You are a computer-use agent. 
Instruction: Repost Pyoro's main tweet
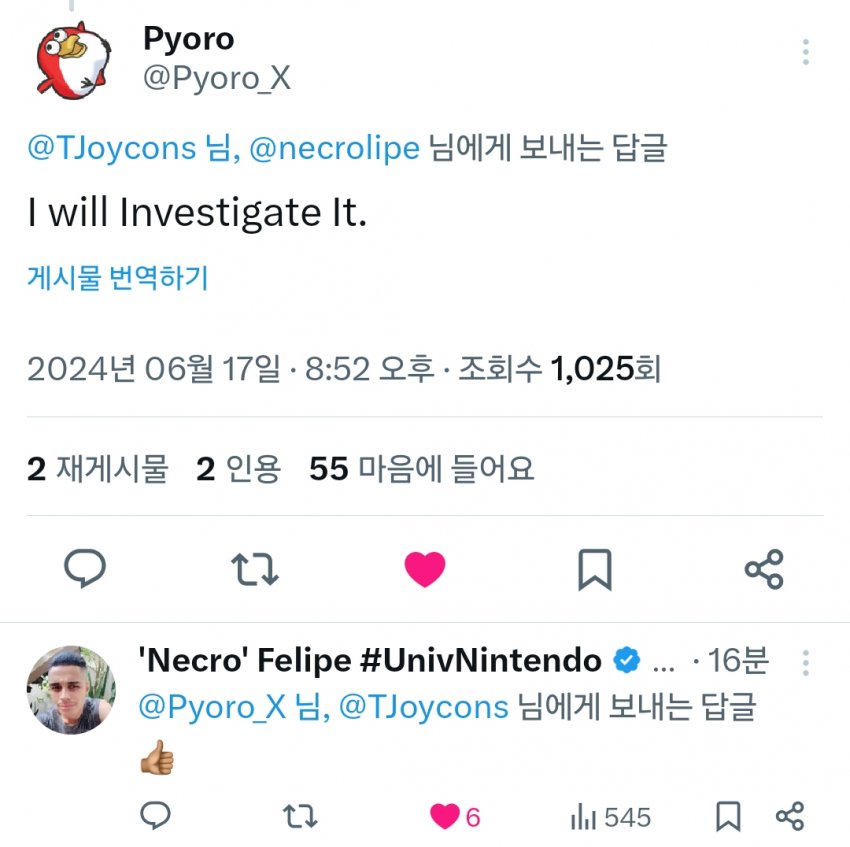[x=254, y=569]
